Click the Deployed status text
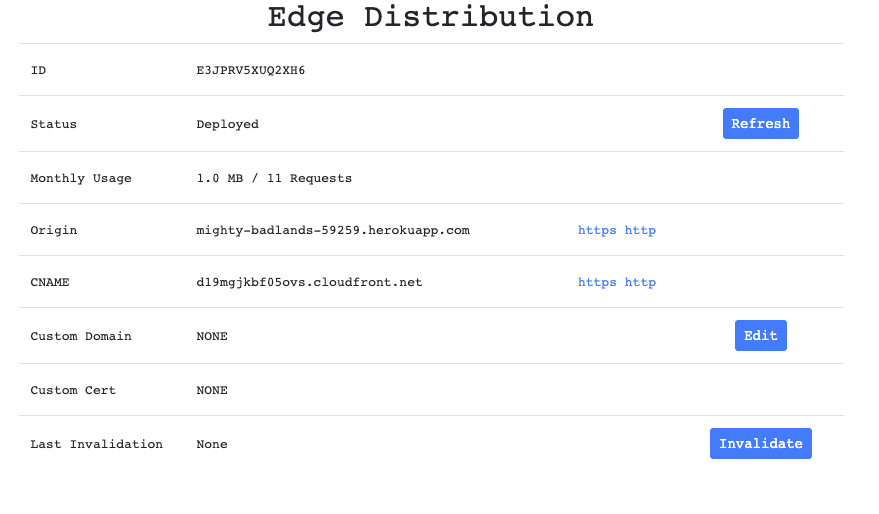Viewport: 879px width, 514px height. coord(227,124)
